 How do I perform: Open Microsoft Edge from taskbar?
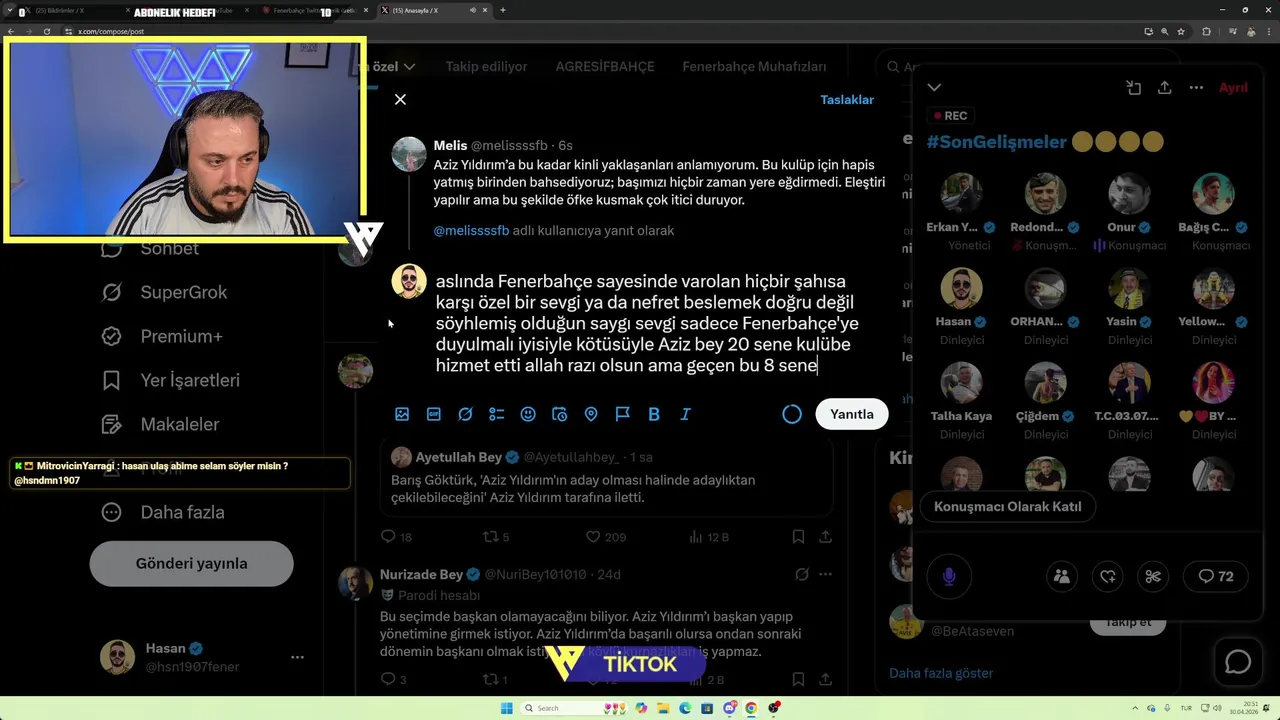685,708
